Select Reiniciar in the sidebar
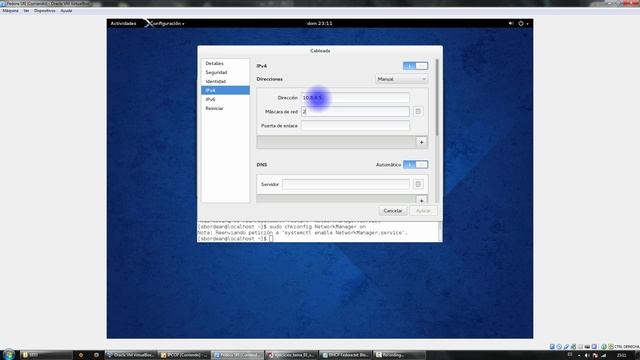This screenshot has width=640, height=360. (x=225, y=108)
